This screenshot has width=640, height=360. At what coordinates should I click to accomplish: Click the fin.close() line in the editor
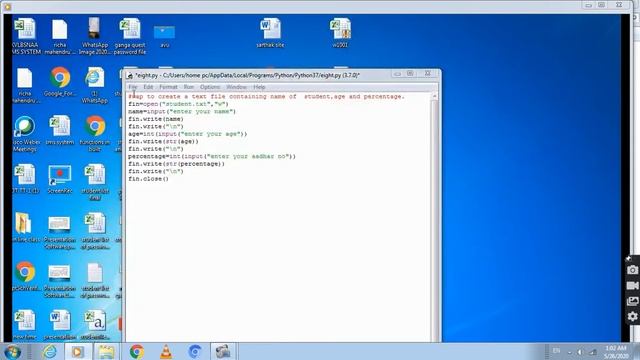[x=148, y=179]
